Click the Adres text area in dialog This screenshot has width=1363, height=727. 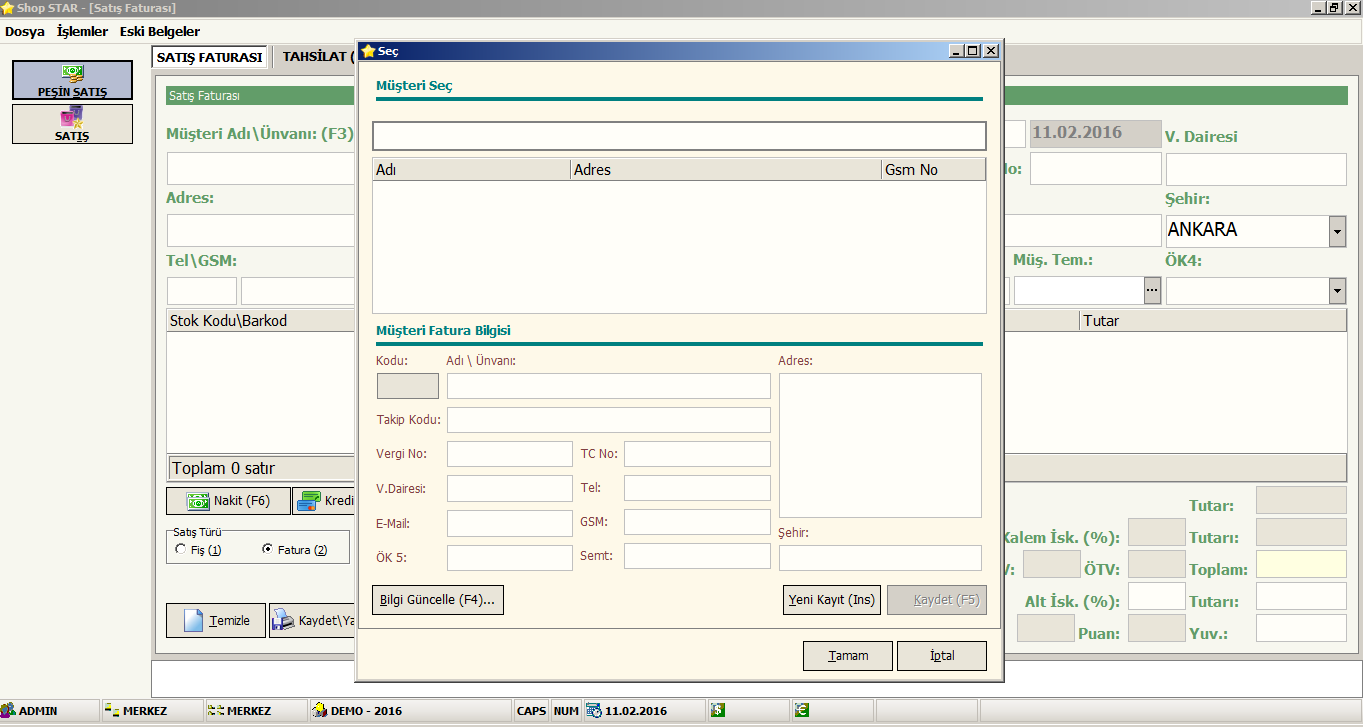click(880, 445)
